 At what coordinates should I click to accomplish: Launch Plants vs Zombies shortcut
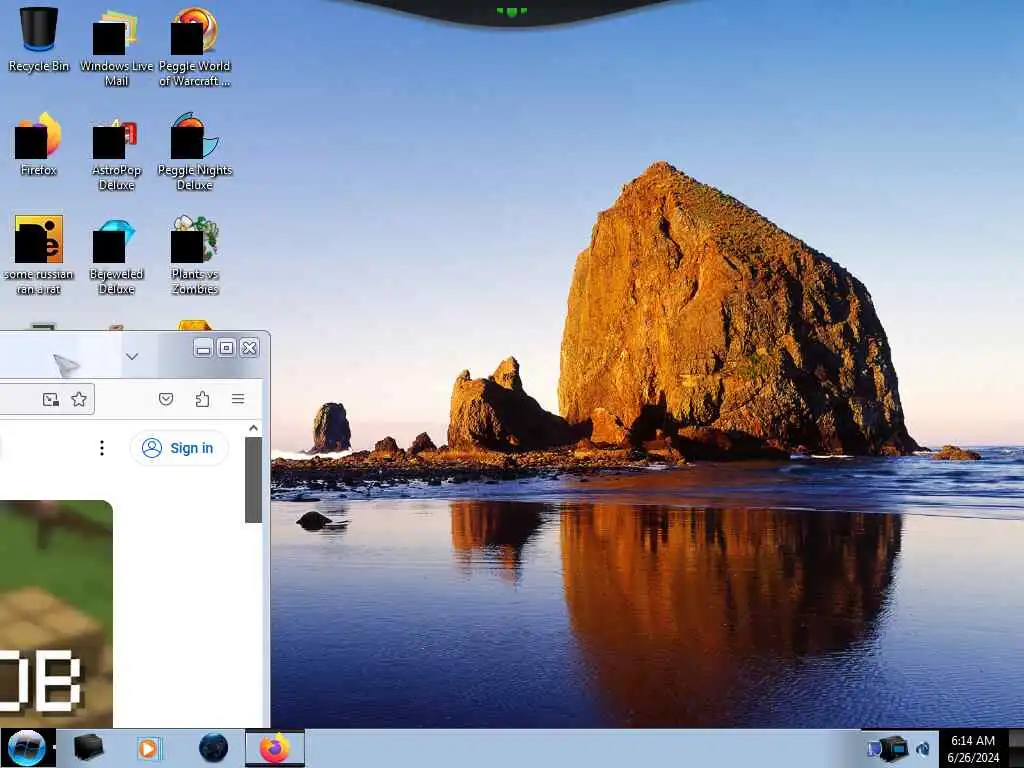tap(195, 255)
